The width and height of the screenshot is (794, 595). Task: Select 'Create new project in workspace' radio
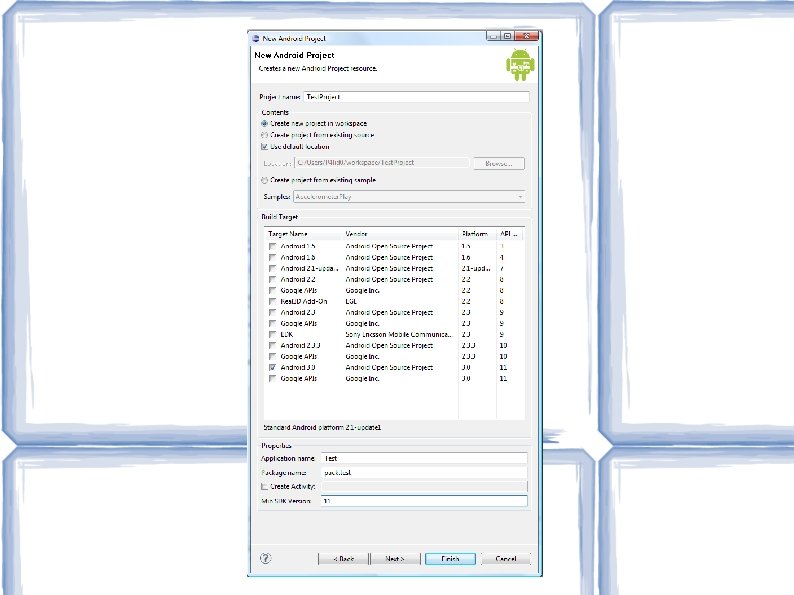264,124
